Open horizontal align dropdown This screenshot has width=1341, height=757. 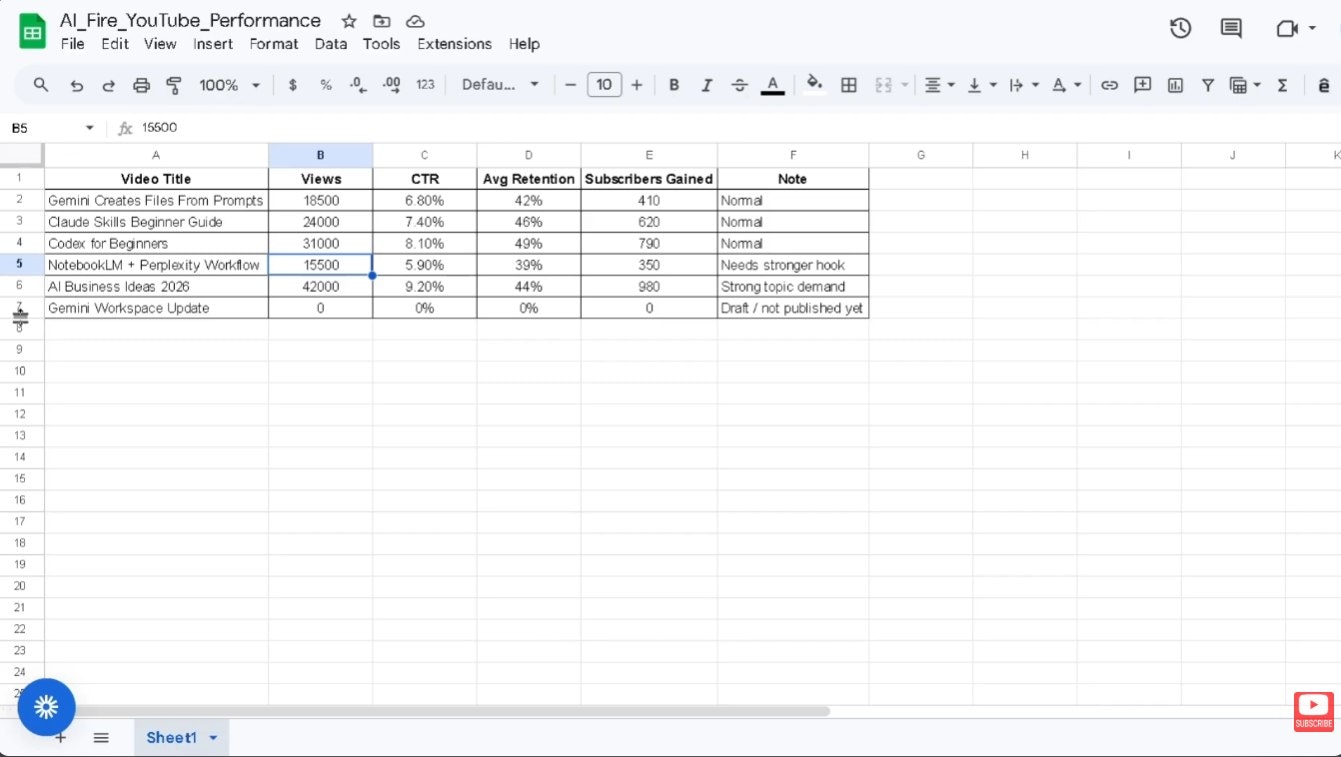(x=939, y=85)
